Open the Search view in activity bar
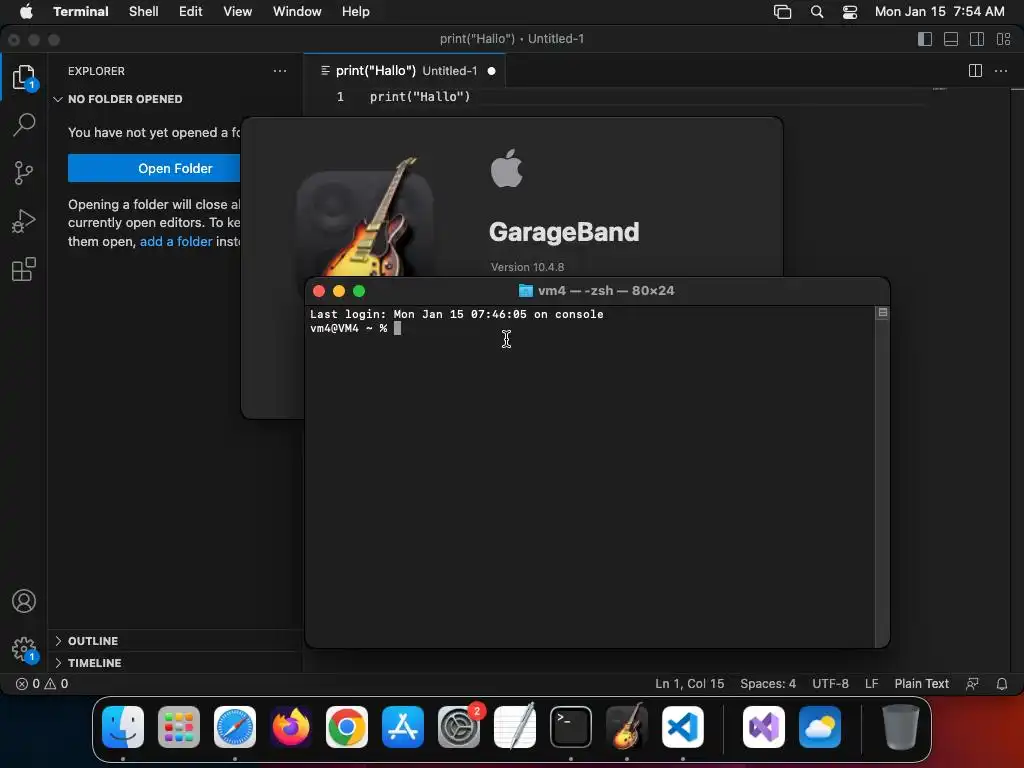Viewport: 1024px width, 768px height. coord(24,125)
